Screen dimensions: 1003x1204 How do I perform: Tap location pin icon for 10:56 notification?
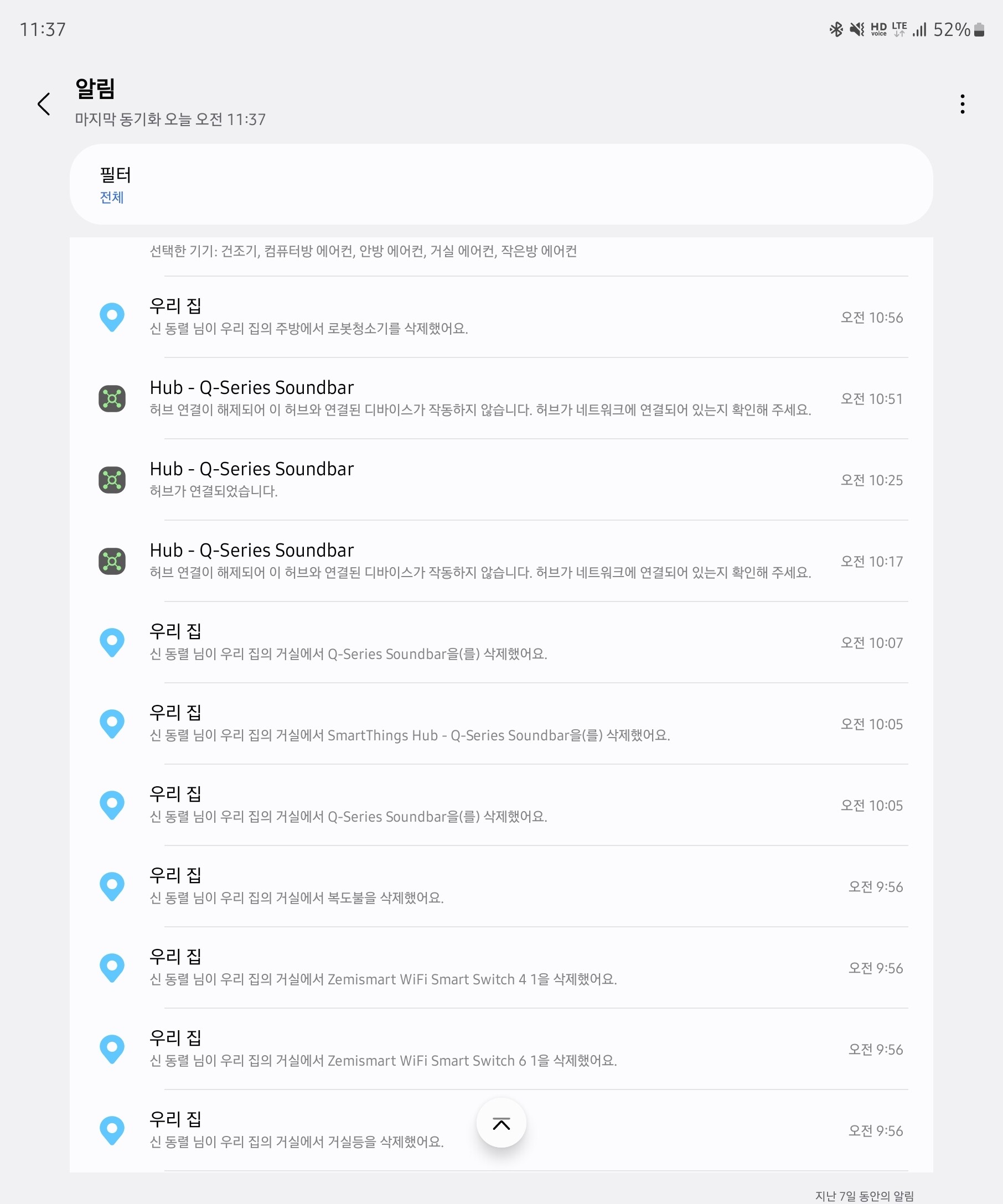(112, 317)
